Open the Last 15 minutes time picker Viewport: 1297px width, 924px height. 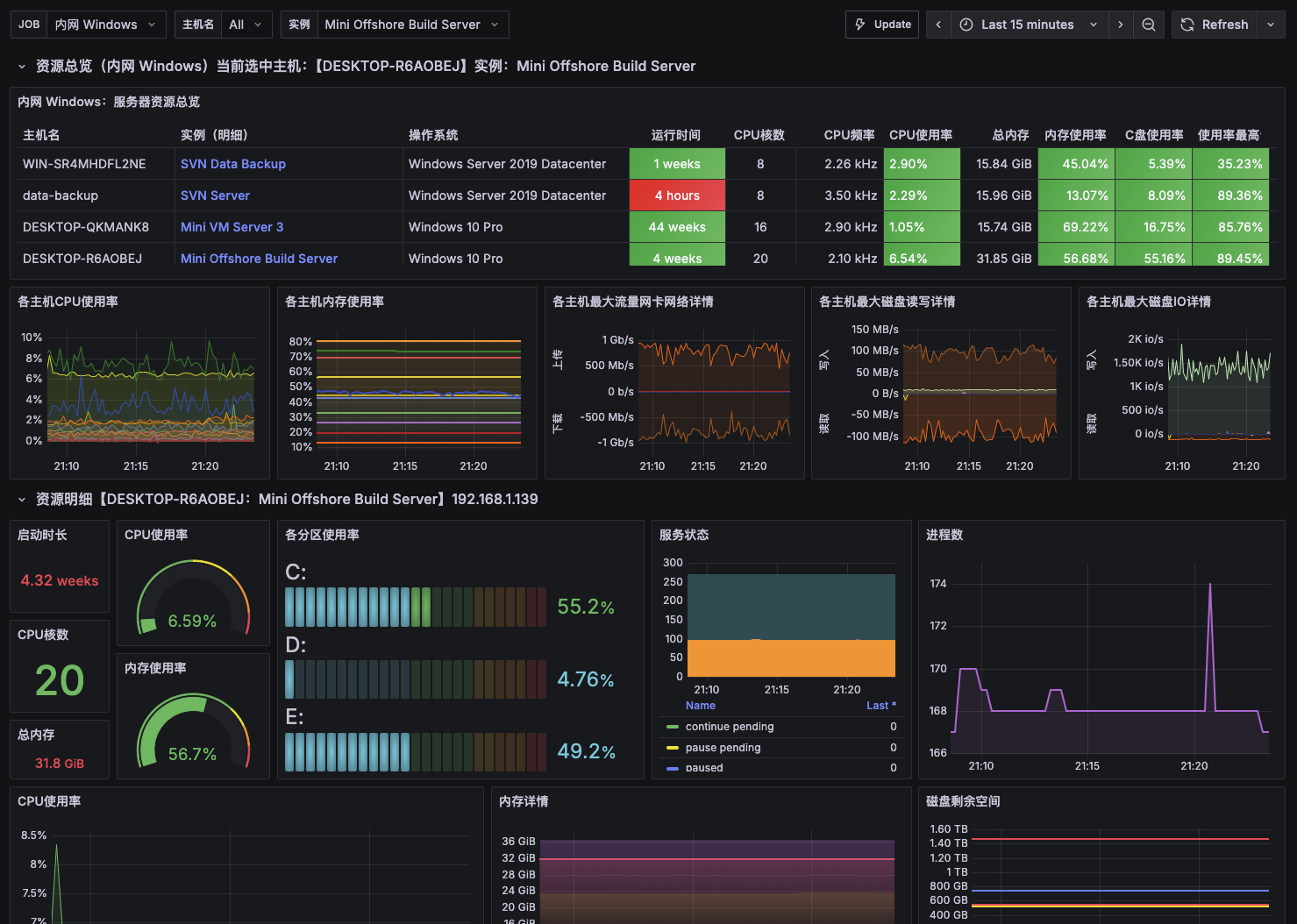click(x=1030, y=25)
